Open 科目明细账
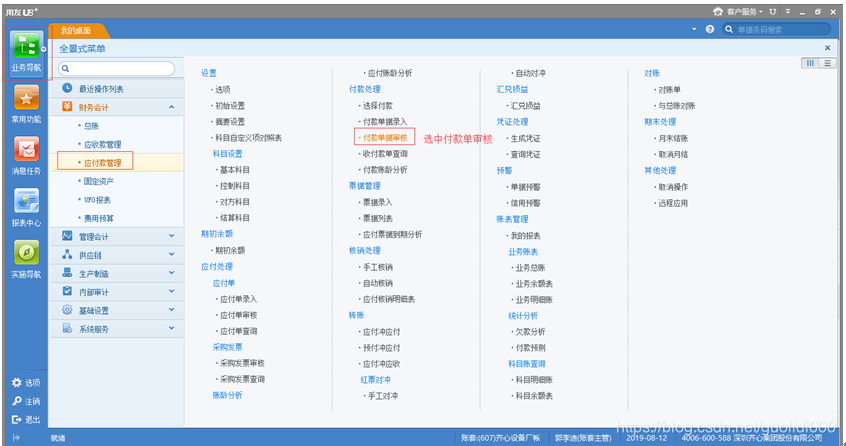846x446 pixels. (x=534, y=380)
